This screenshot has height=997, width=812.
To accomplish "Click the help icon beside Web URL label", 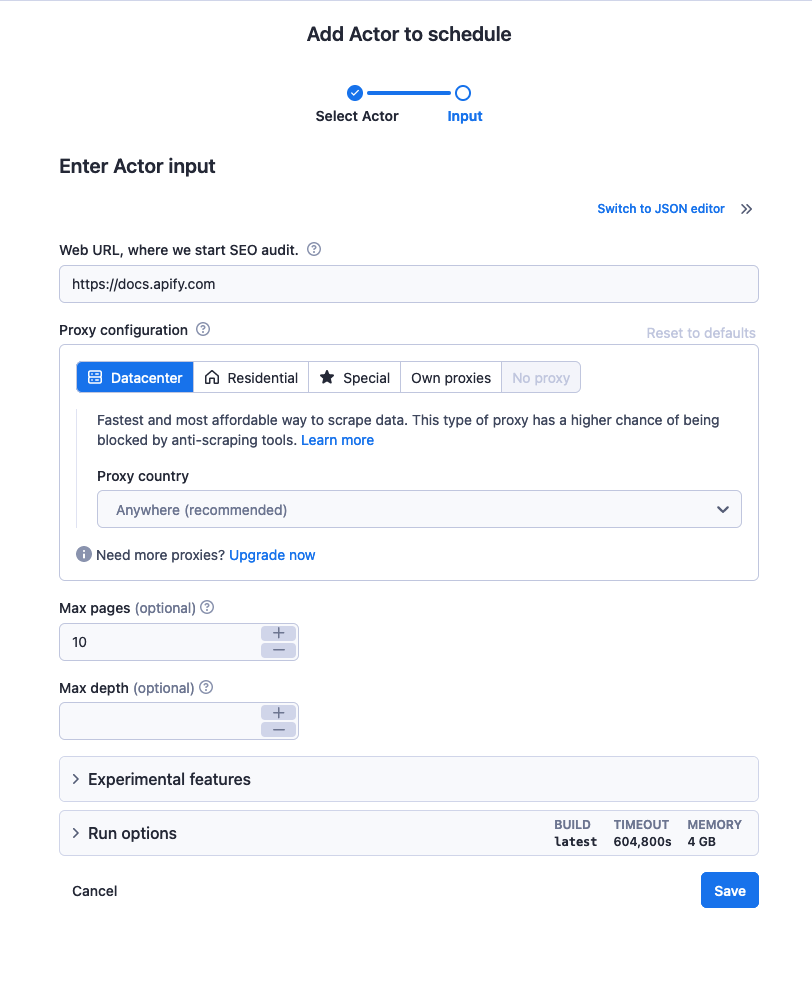I will click(x=314, y=249).
